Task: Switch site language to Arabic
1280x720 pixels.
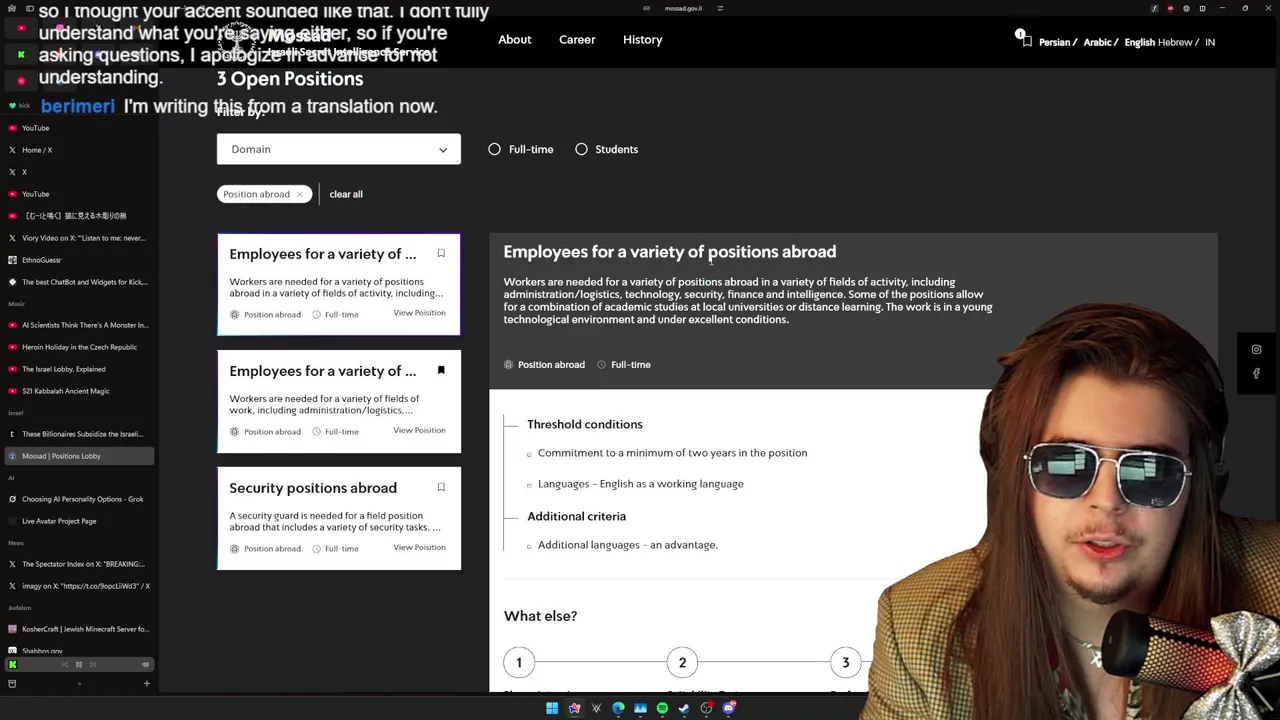Action: click(1097, 43)
